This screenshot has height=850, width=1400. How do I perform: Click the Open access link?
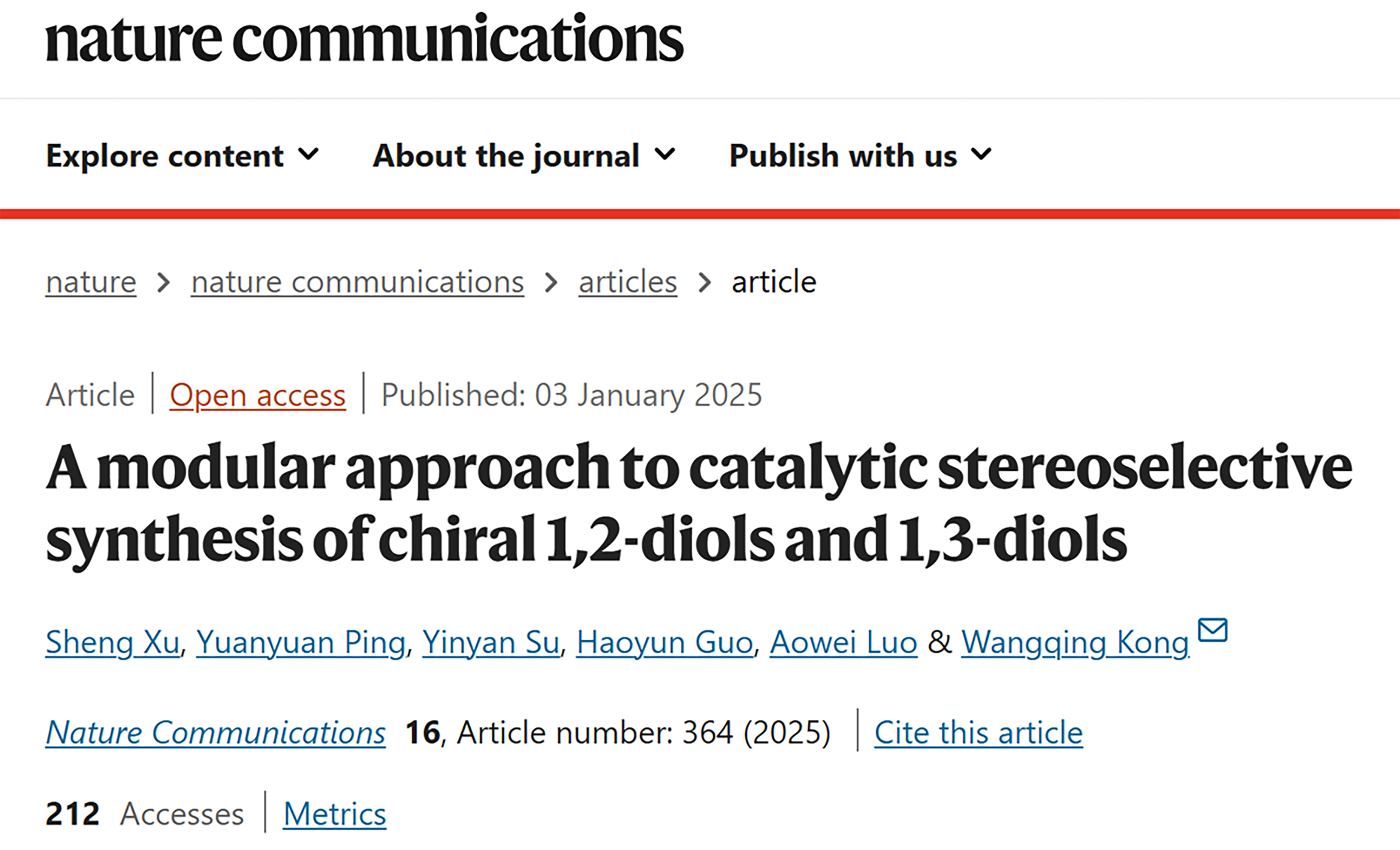(257, 395)
